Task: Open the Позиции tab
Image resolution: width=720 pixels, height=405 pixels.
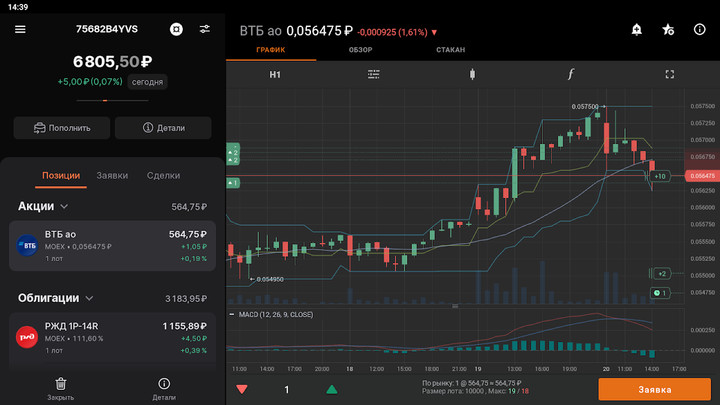Action: coord(61,175)
